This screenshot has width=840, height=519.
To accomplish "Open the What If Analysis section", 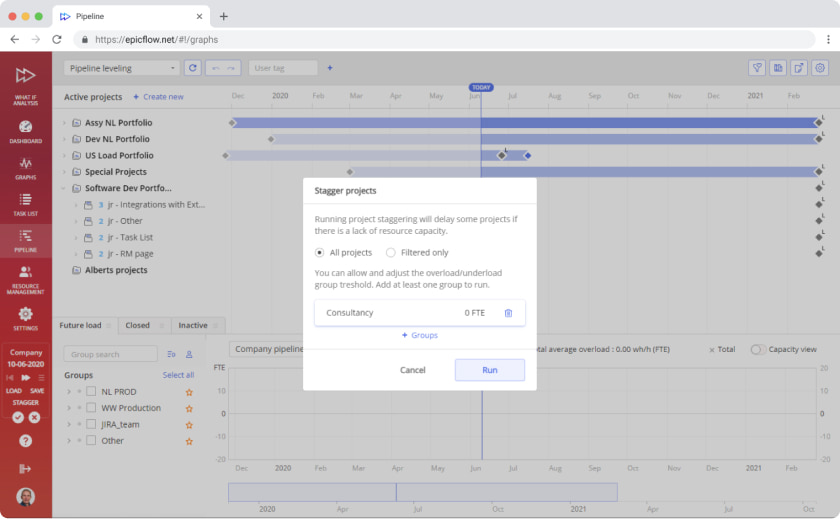I will (x=25, y=85).
